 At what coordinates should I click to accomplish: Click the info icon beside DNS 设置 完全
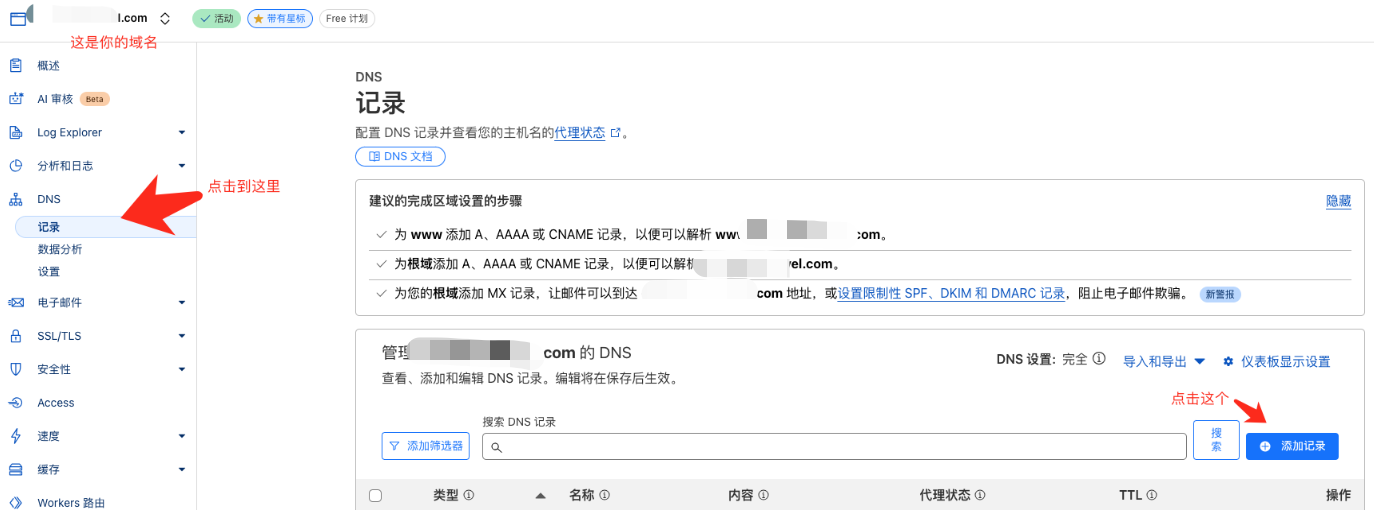pos(1099,359)
